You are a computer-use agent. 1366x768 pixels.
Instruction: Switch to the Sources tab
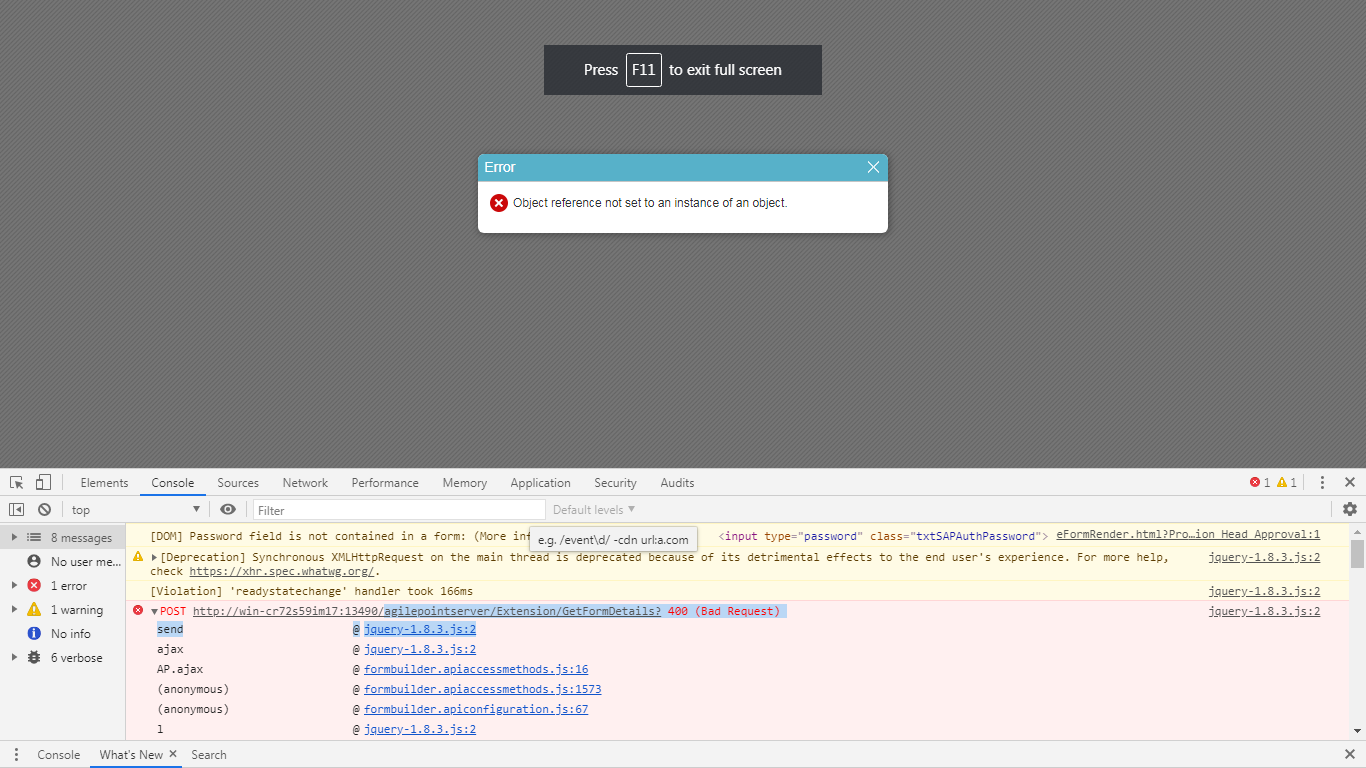pos(238,482)
